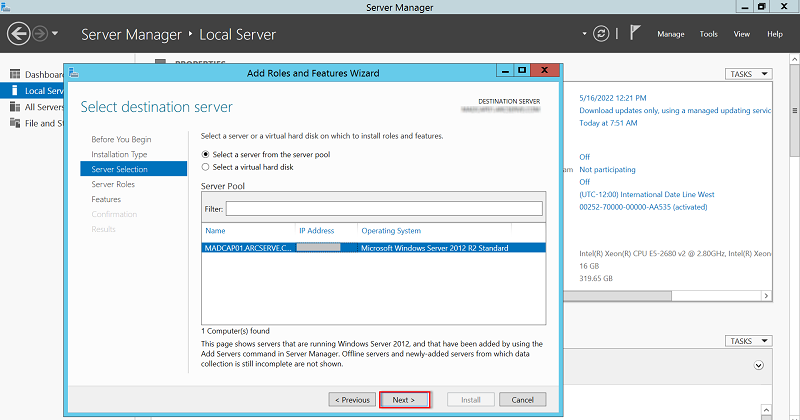Sort by Operating System column header
Image resolution: width=800 pixels, height=420 pixels.
coord(391,231)
